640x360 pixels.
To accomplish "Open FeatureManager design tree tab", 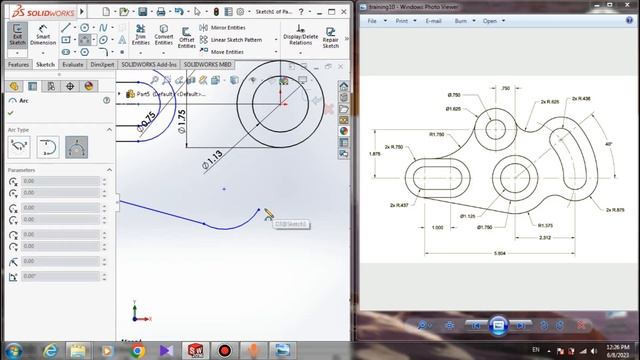I will 14,86.
